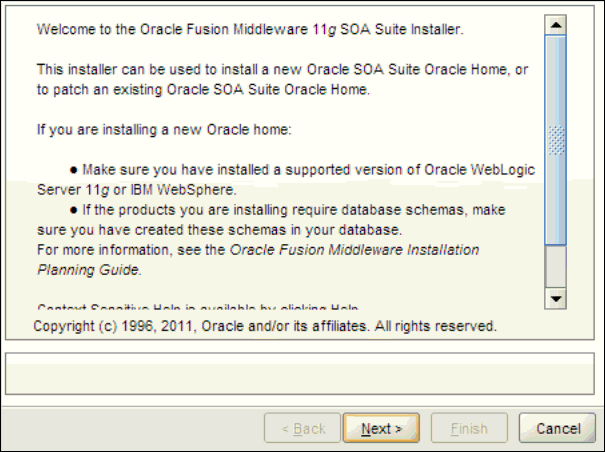Click the database schemas bullet point
Viewport: 605px width, 452px height.
pyautogui.click(x=300, y=211)
